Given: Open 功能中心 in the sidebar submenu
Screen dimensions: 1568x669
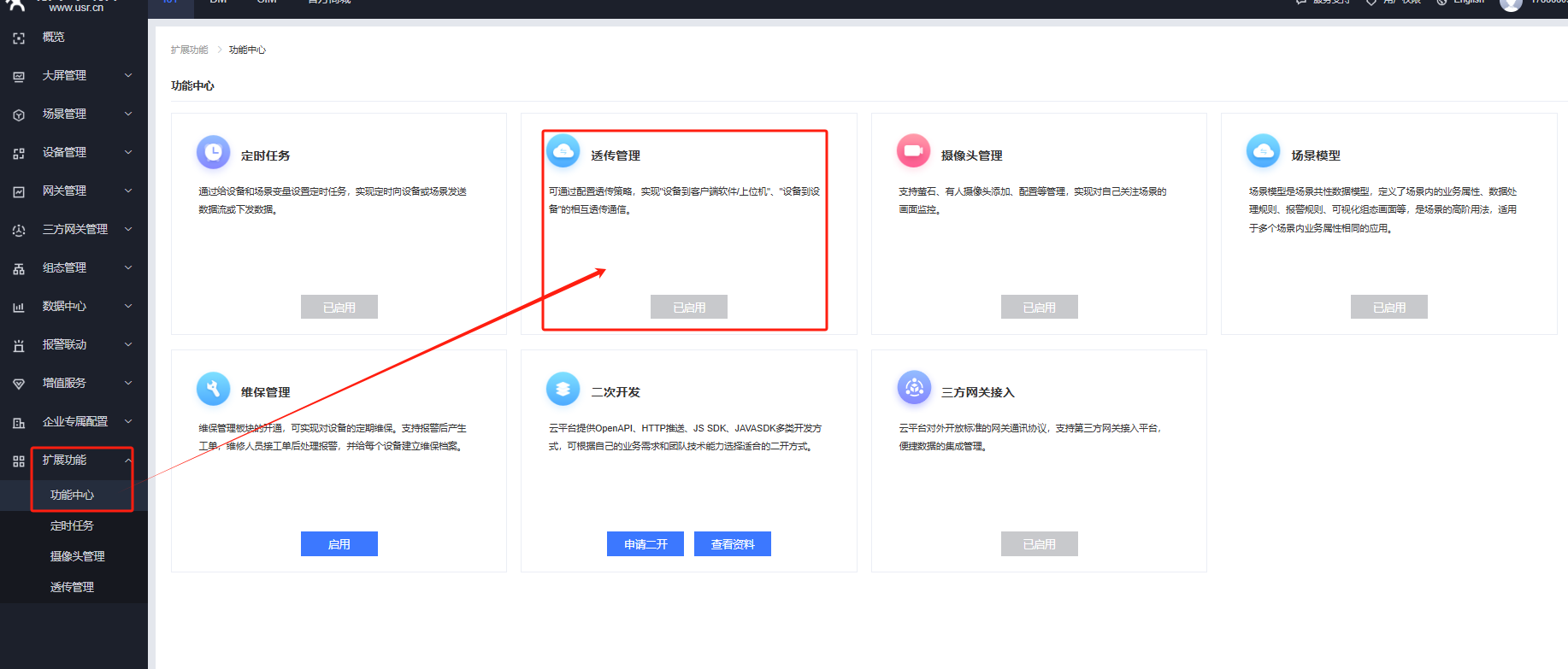Looking at the screenshot, I should click(x=73, y=496).
